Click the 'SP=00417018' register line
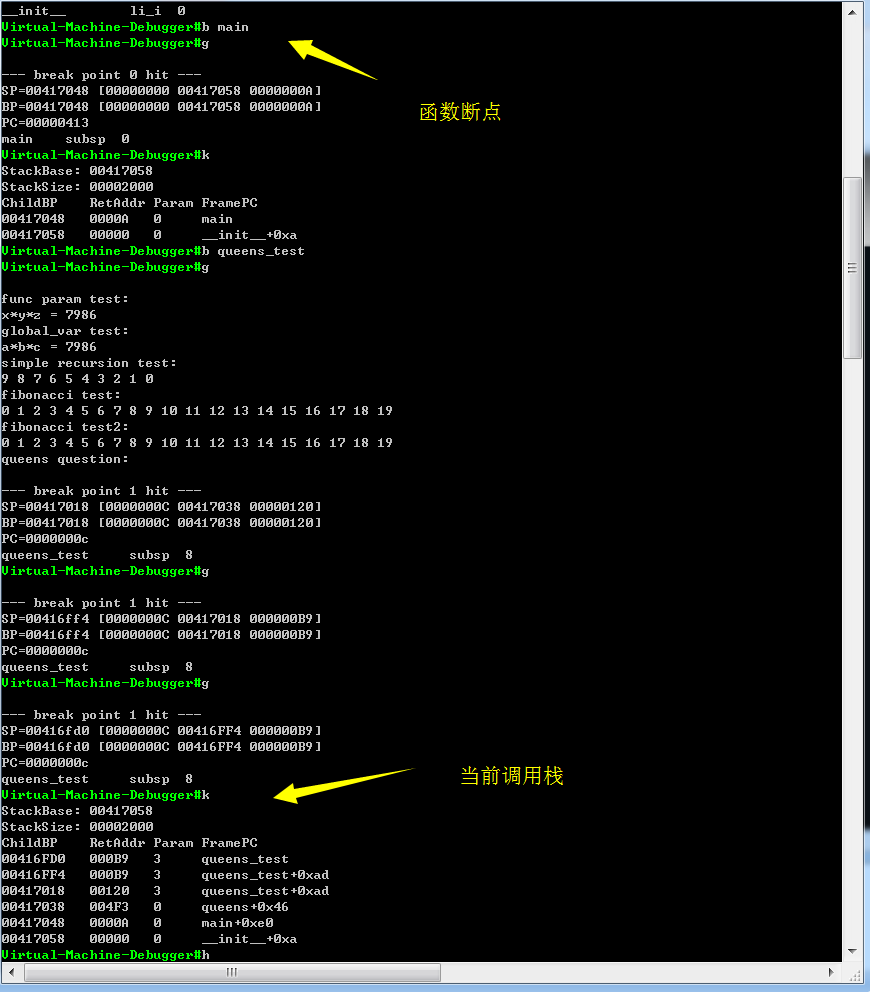Viewport: 870px width, 992px height. click(x=161, y=507)
